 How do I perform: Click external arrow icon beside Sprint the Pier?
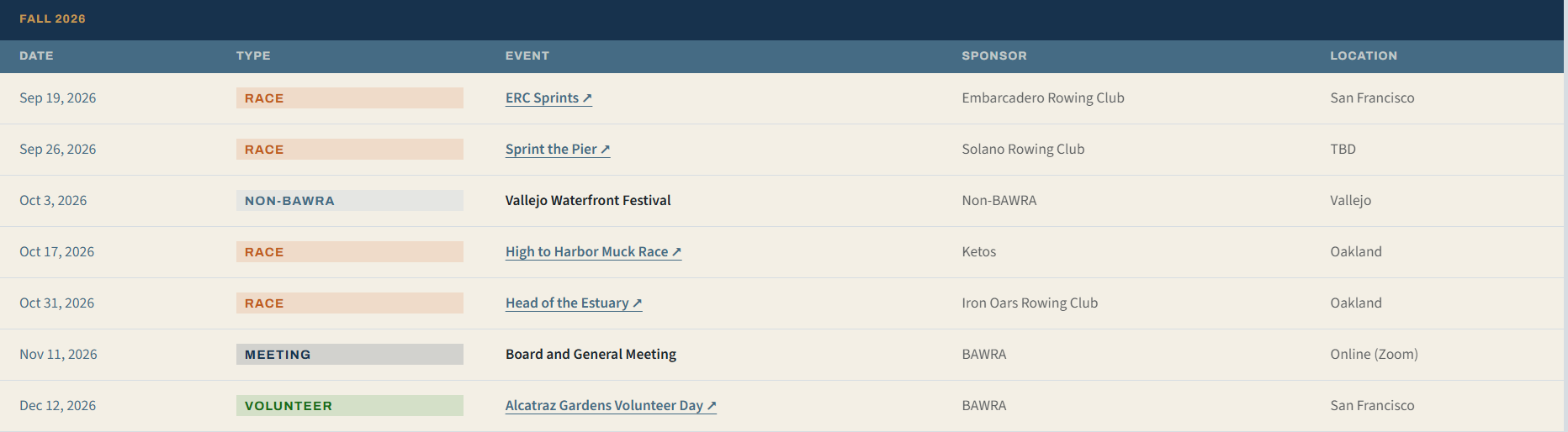(605, 150)
